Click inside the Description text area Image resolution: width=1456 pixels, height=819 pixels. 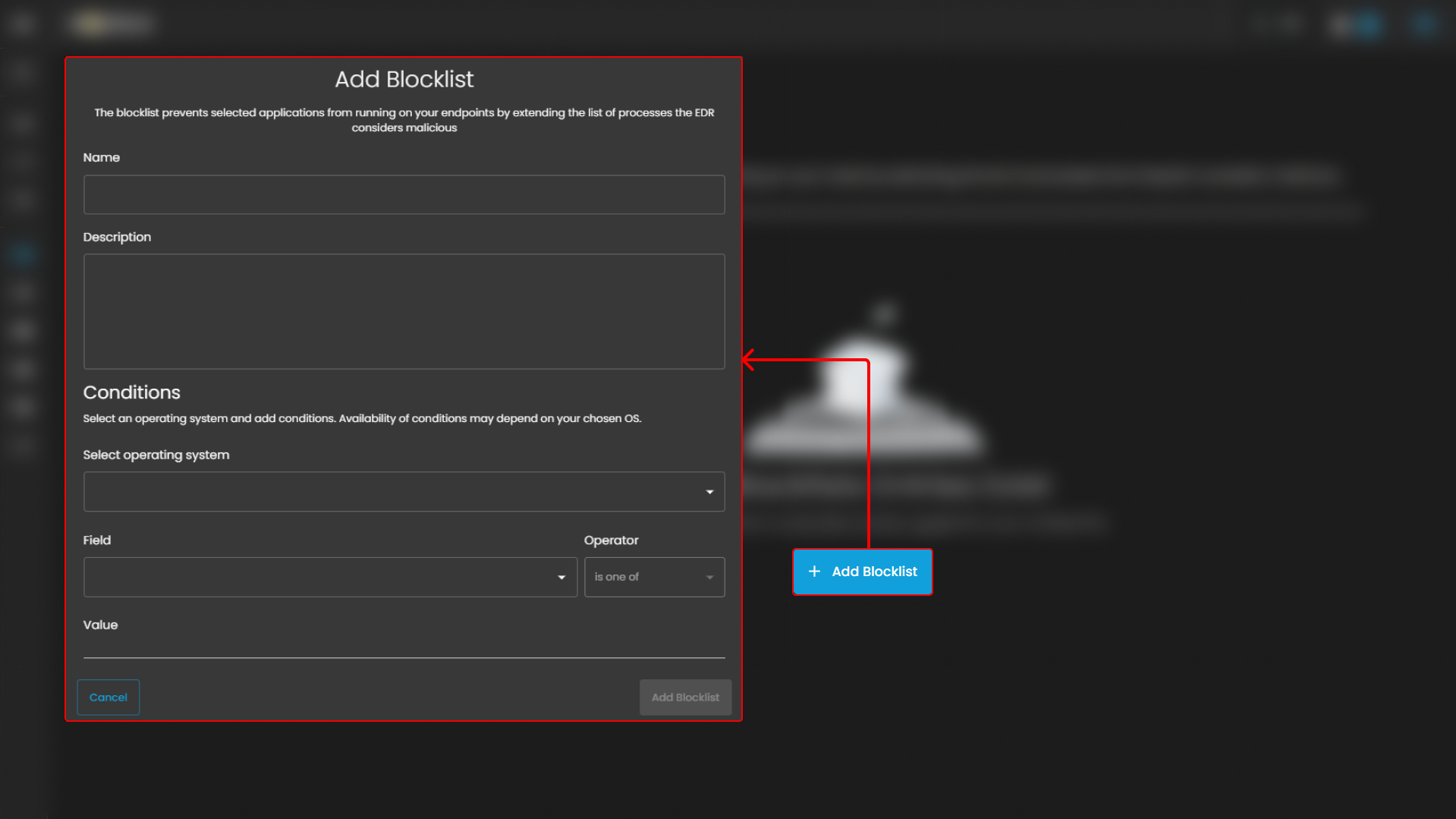[x=404, y=311]
